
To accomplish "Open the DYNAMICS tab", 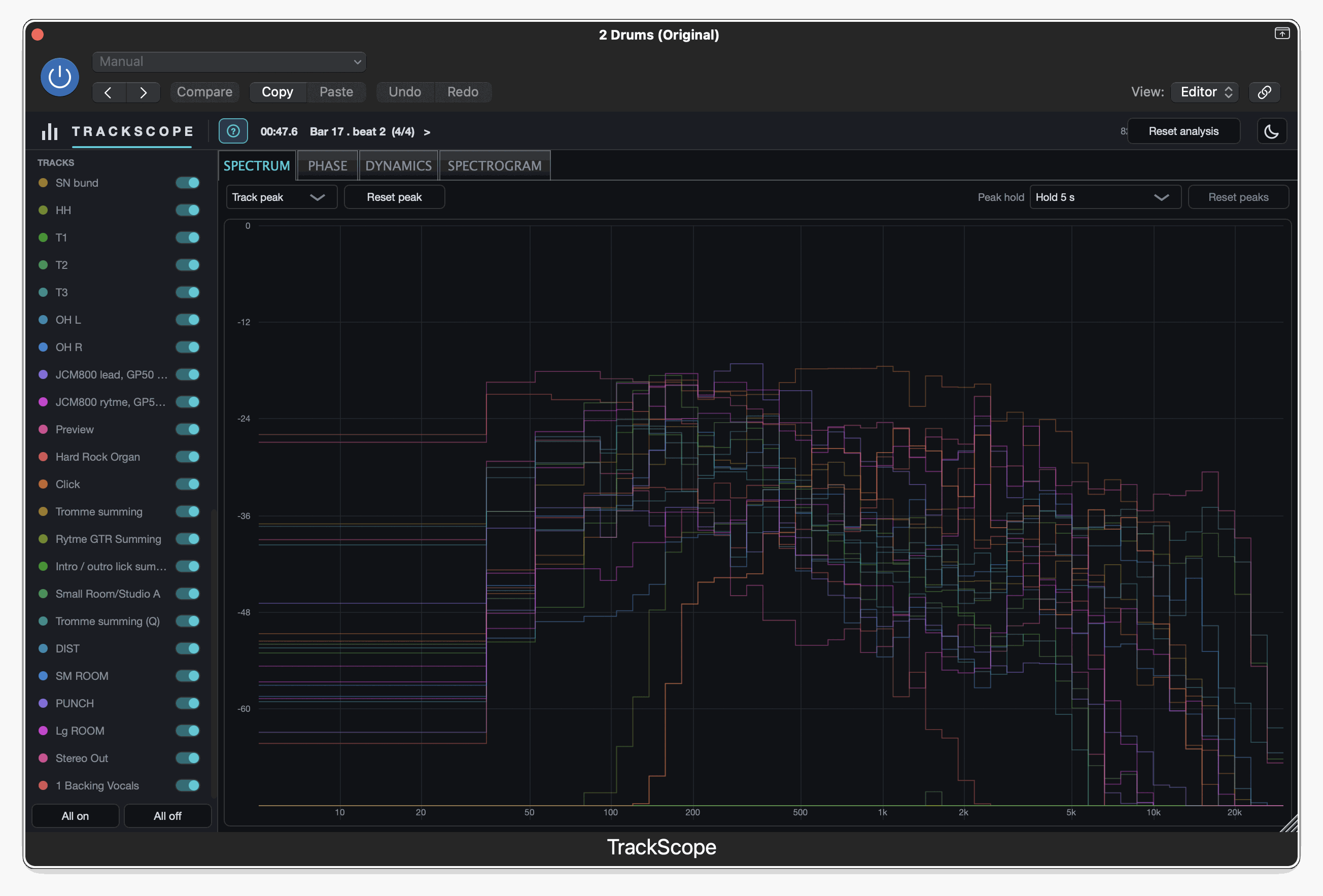I will click(x=399, y=165).
